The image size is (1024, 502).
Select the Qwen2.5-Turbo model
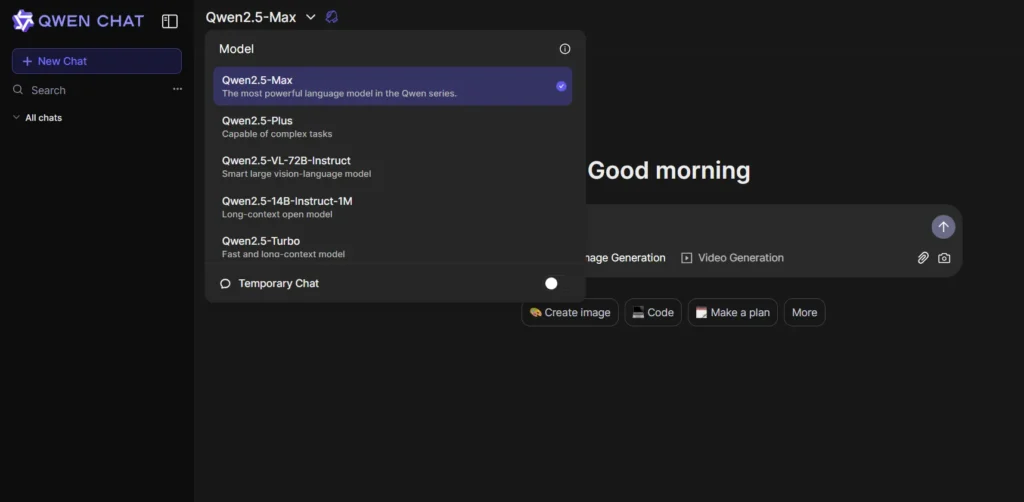(392, 246)
